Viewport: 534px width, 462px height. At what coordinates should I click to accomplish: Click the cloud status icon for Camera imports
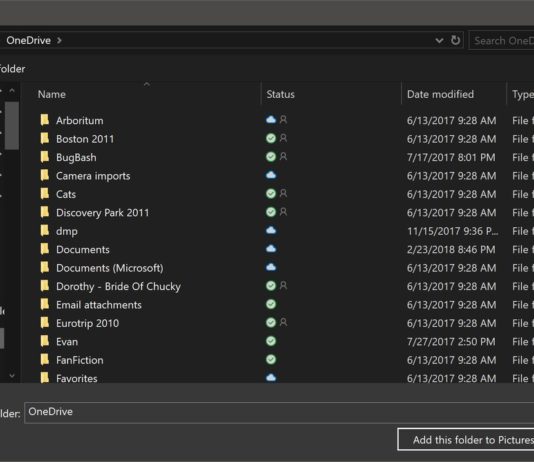tap(271, 175)
